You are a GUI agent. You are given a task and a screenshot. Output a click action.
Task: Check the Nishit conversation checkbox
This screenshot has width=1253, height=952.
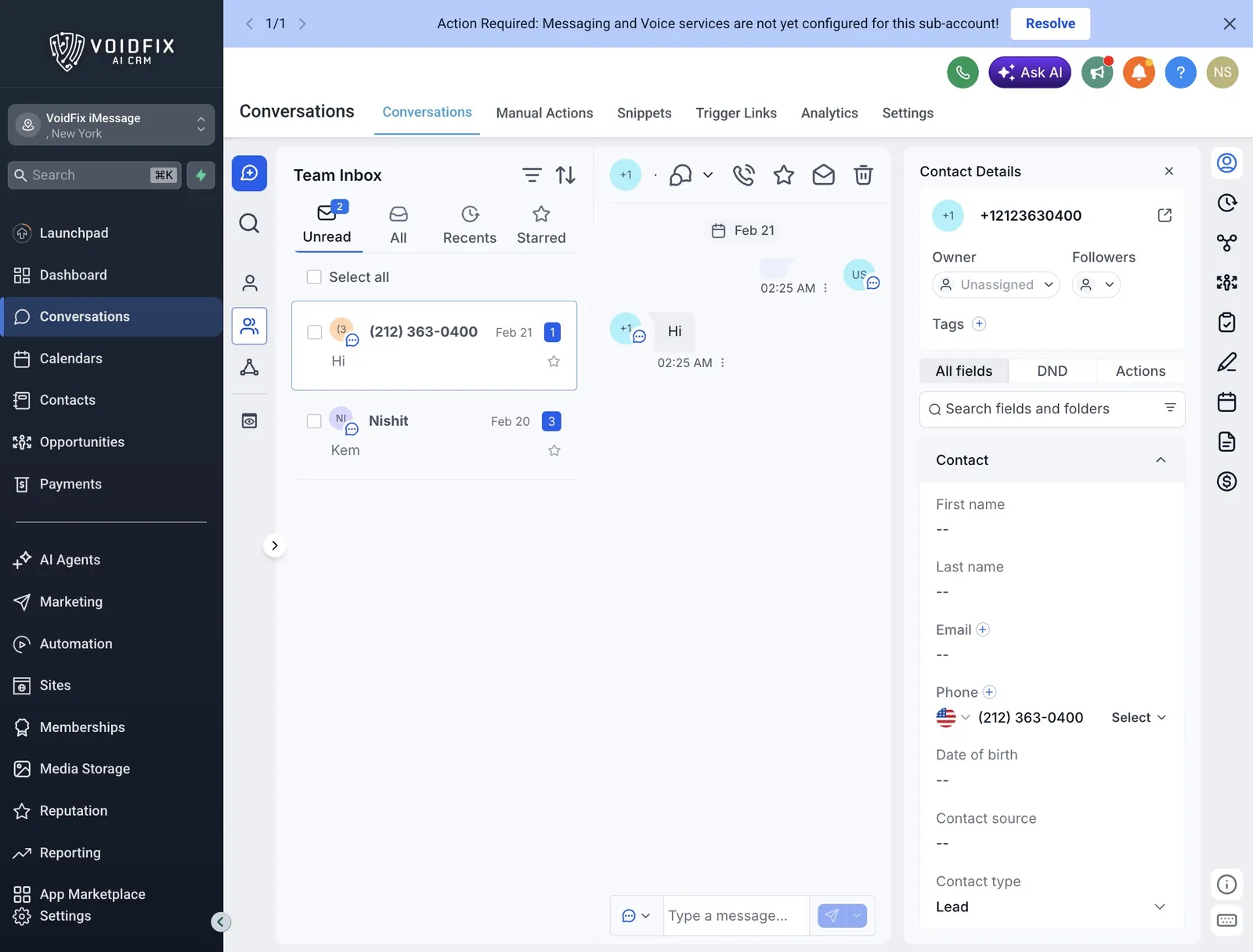[314, 421]
